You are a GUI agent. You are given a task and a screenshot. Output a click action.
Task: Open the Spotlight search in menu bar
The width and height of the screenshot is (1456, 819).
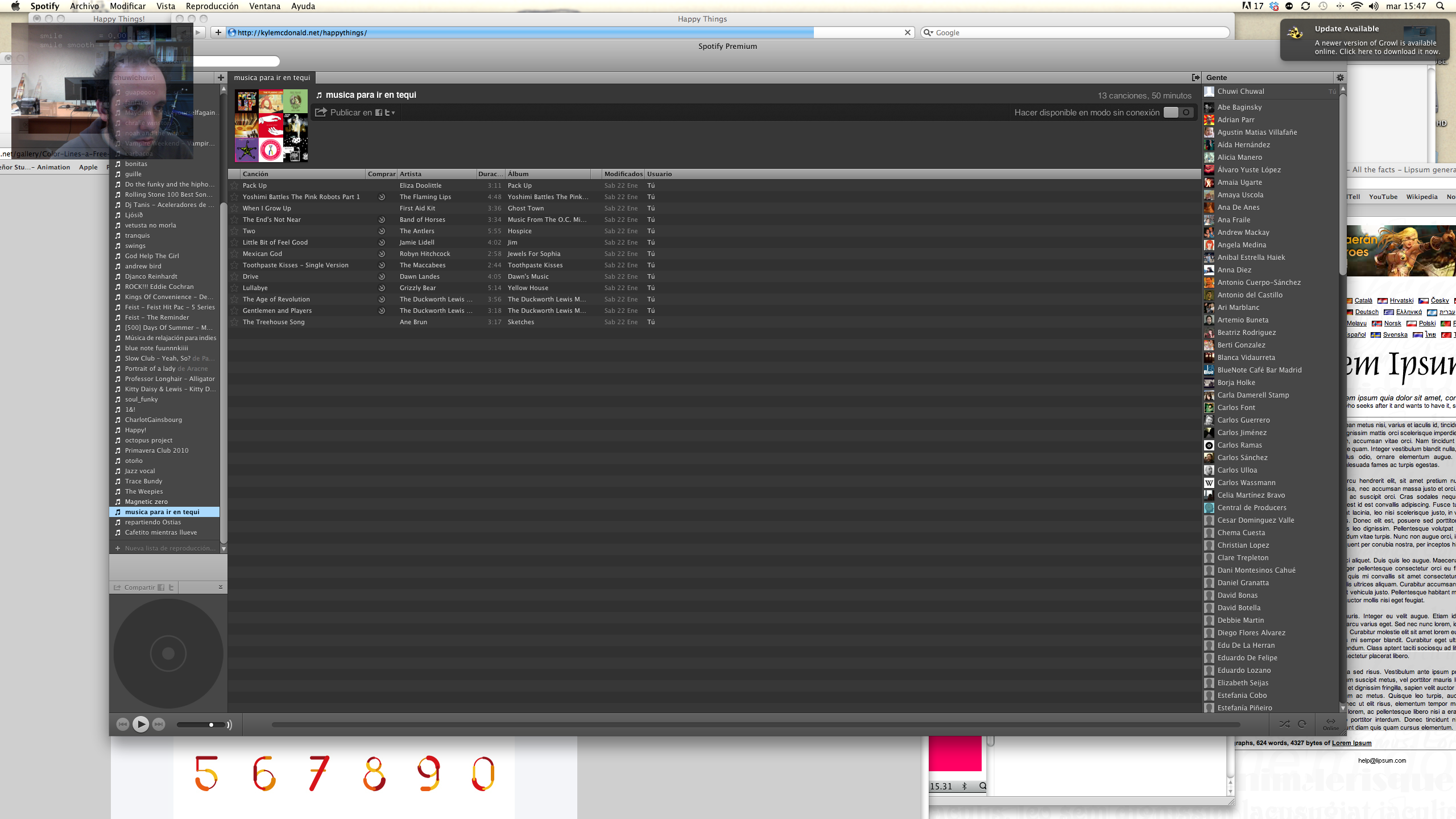point(1440,6)
